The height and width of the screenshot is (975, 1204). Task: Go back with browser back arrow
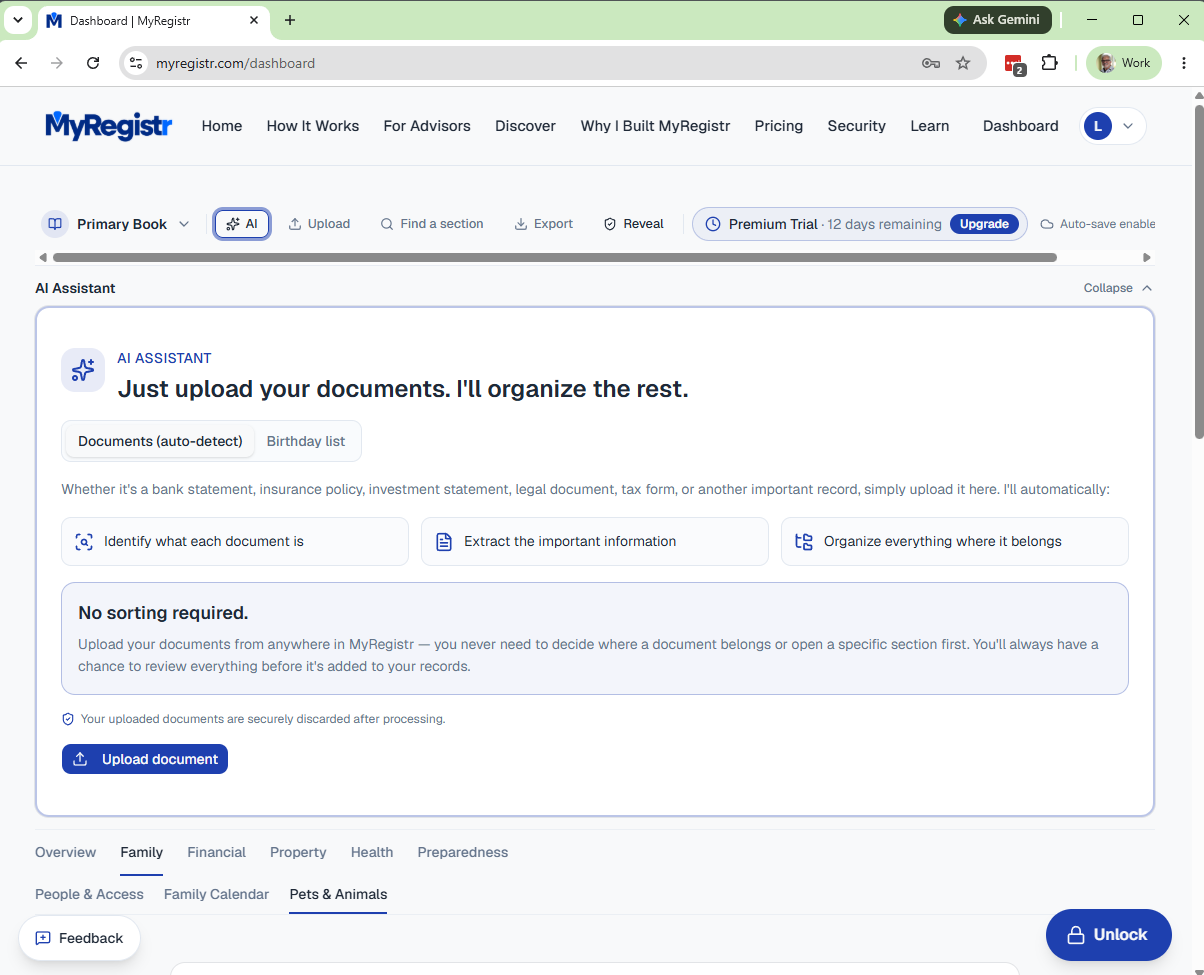pyautogui.click(x=21, y=63)
